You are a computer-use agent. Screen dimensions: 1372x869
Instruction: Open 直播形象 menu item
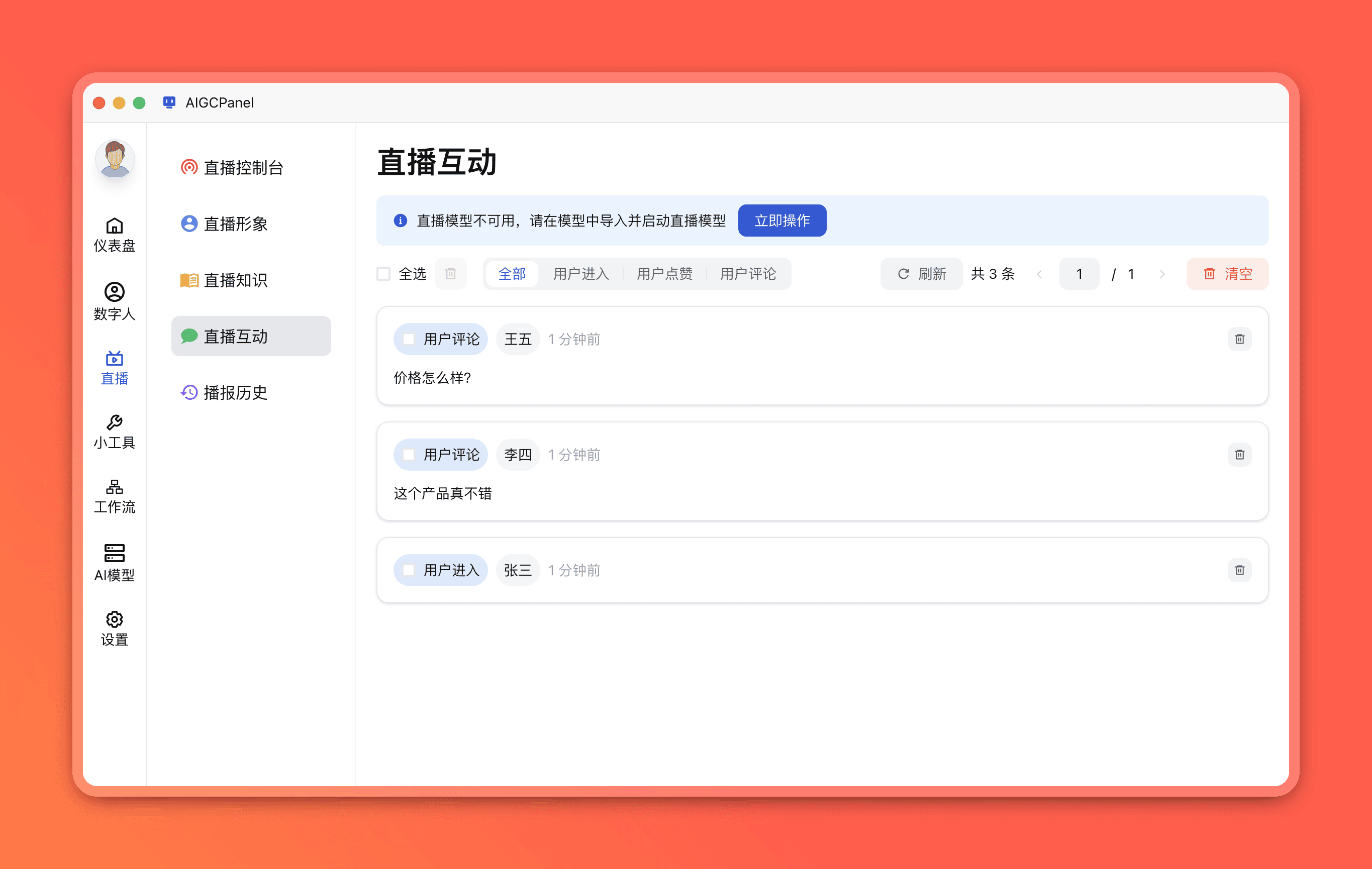pyautogui.click(x=251, y=224)
